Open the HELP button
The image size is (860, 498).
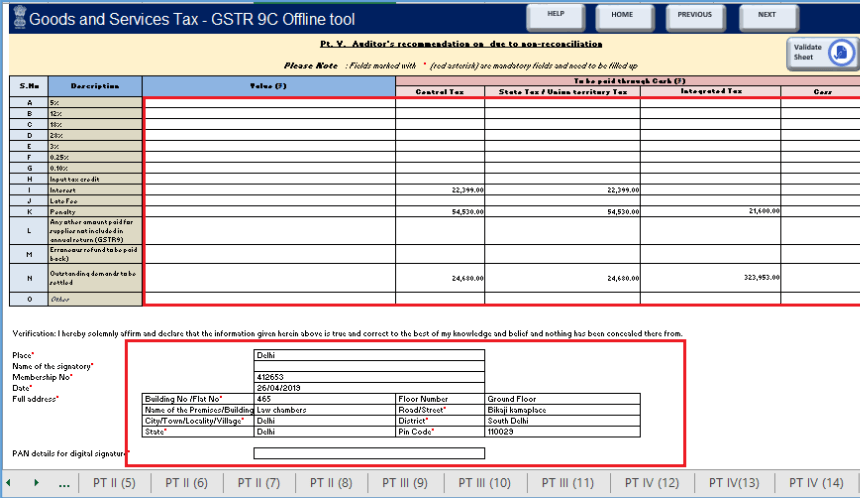[555, 16]
